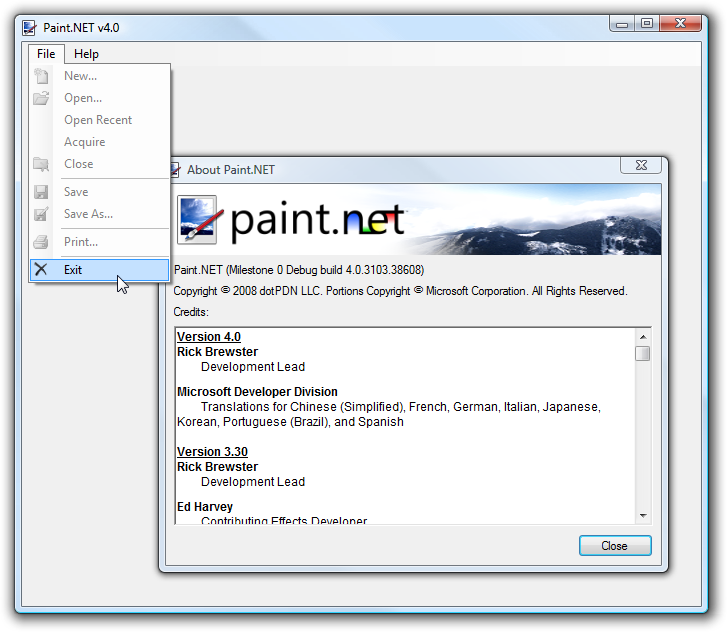The width and height of the screenshot is (727, 632).
Task: Open the Help menu
Action: (86, 54)
